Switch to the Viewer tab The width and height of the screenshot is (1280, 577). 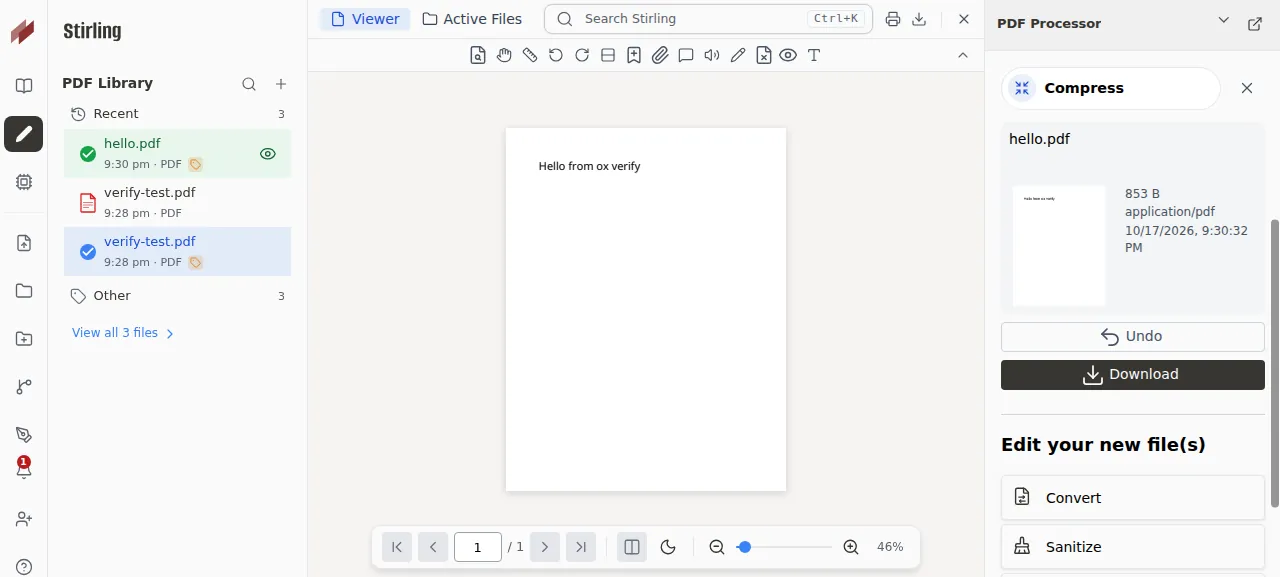pyautogui.click(x=365, y=19)
